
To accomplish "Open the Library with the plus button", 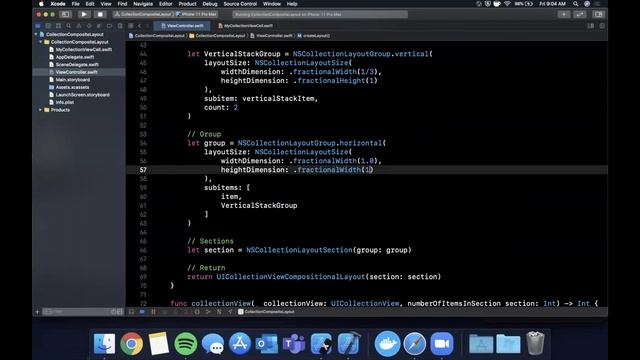I will tap(564, 14).
